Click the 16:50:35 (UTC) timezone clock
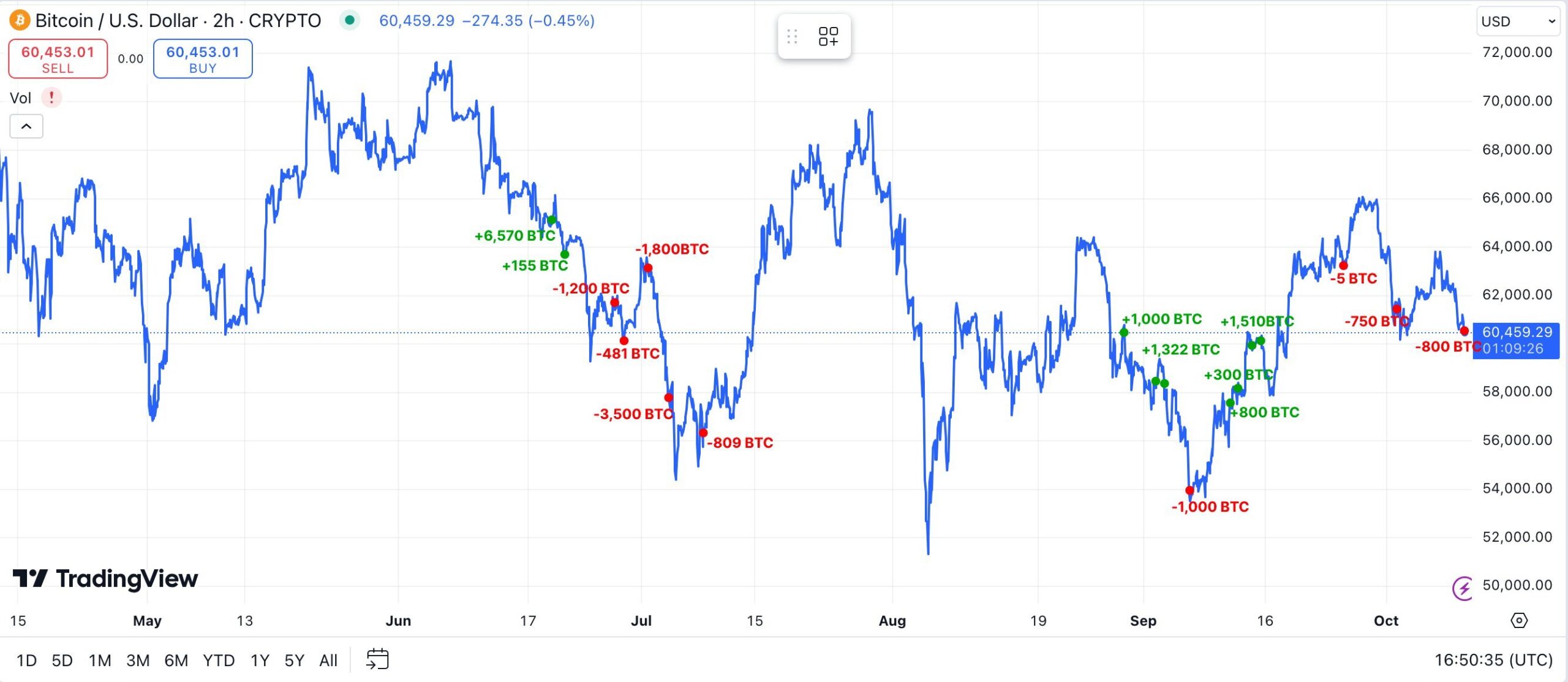 tap(1493, 659)
